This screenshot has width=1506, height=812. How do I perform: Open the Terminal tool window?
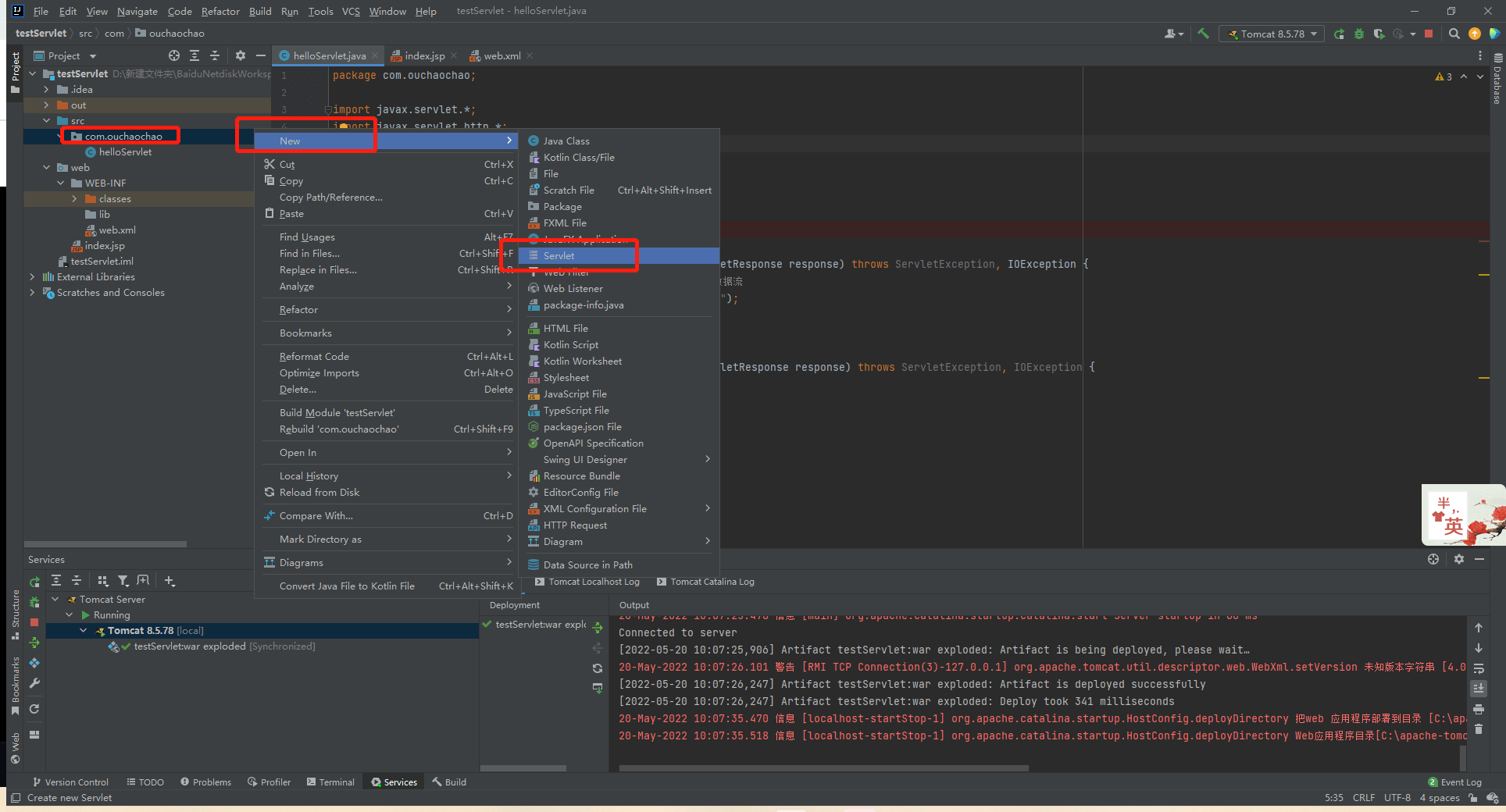330,782
